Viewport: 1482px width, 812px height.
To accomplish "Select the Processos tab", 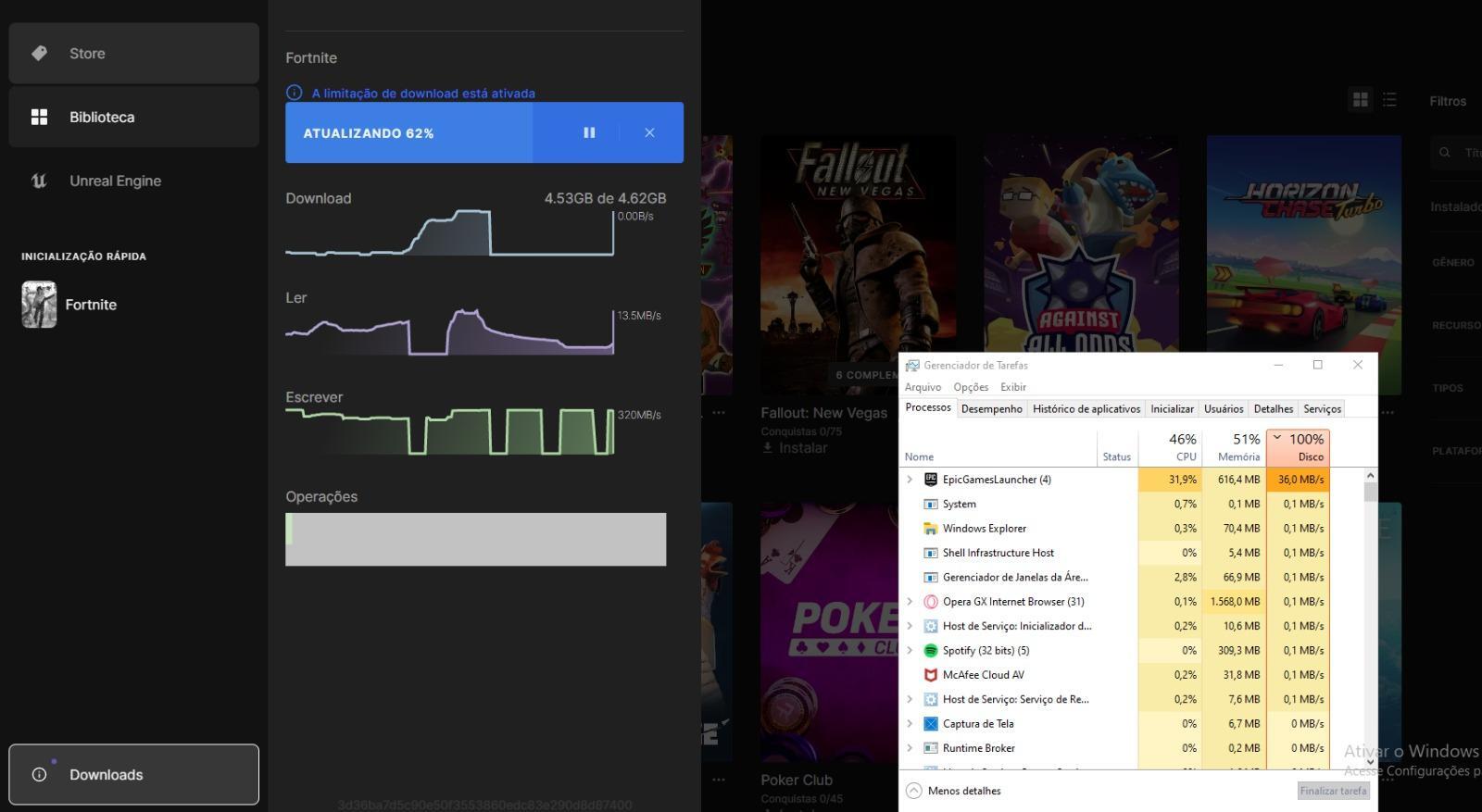I will coord(928,407).
